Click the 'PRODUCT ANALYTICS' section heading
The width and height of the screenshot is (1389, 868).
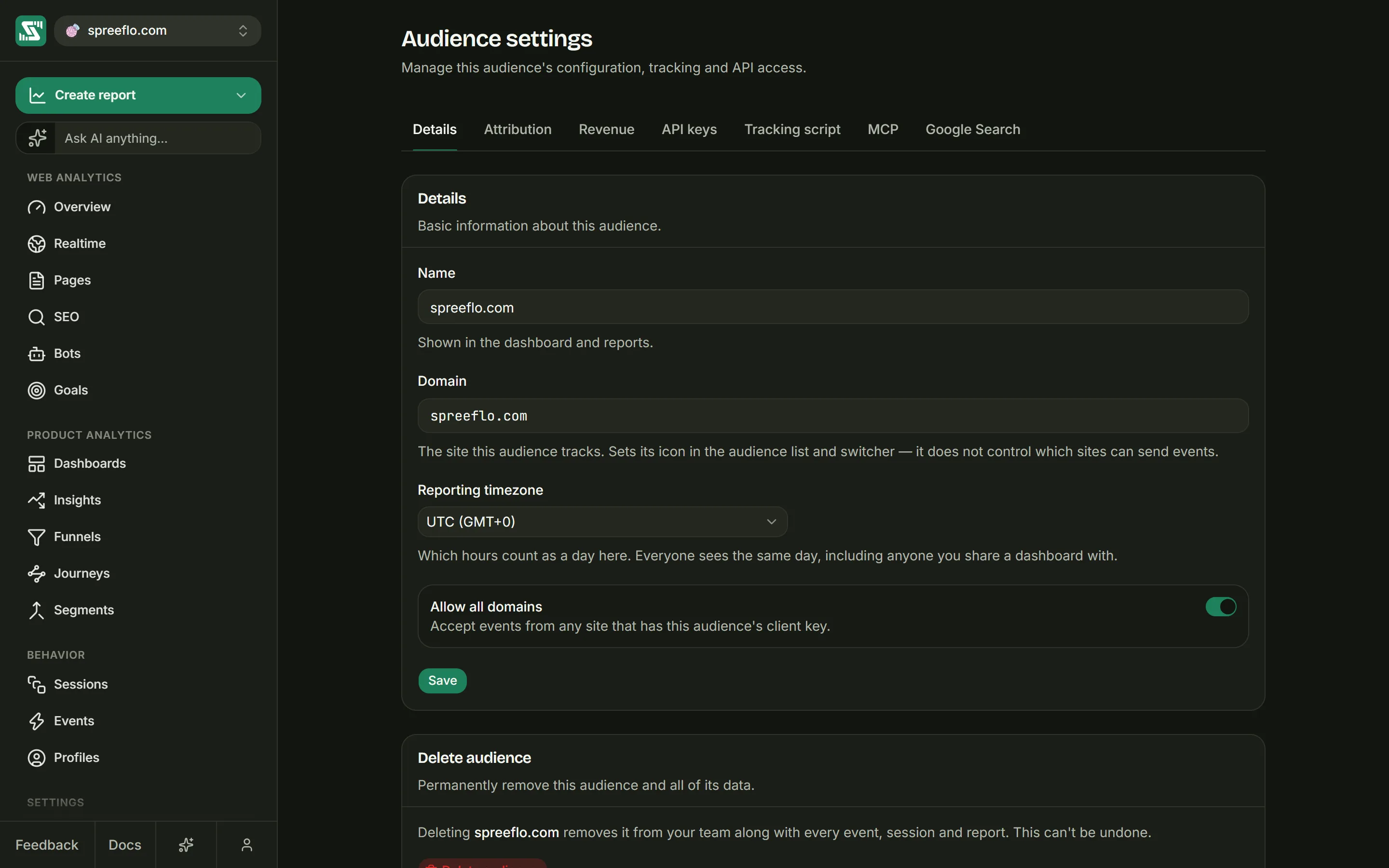tap(89, 435)
